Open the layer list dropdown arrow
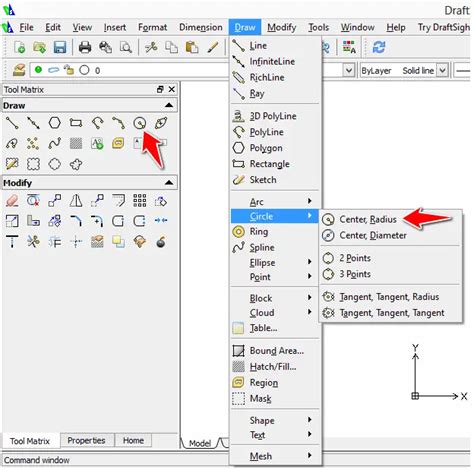This screenshot has height=470, width=474. (x=349, y=70)
